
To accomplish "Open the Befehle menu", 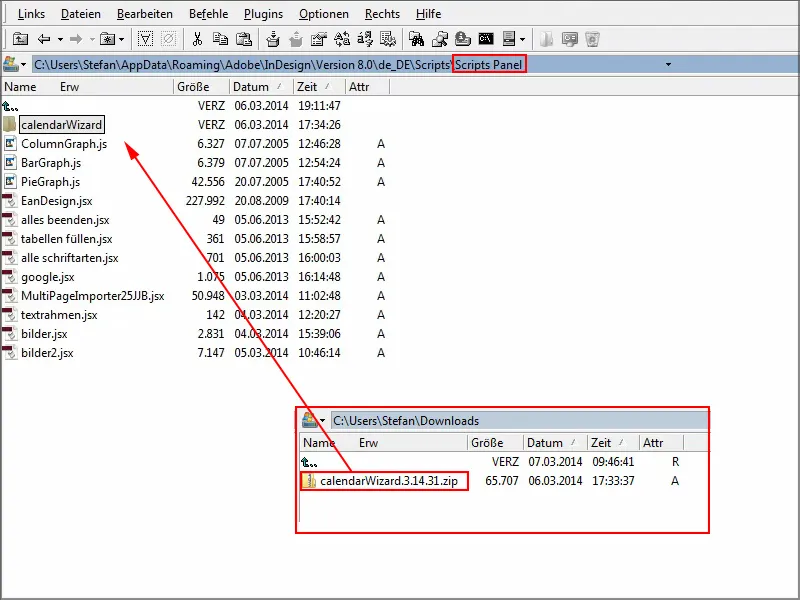I will (209, 14).
